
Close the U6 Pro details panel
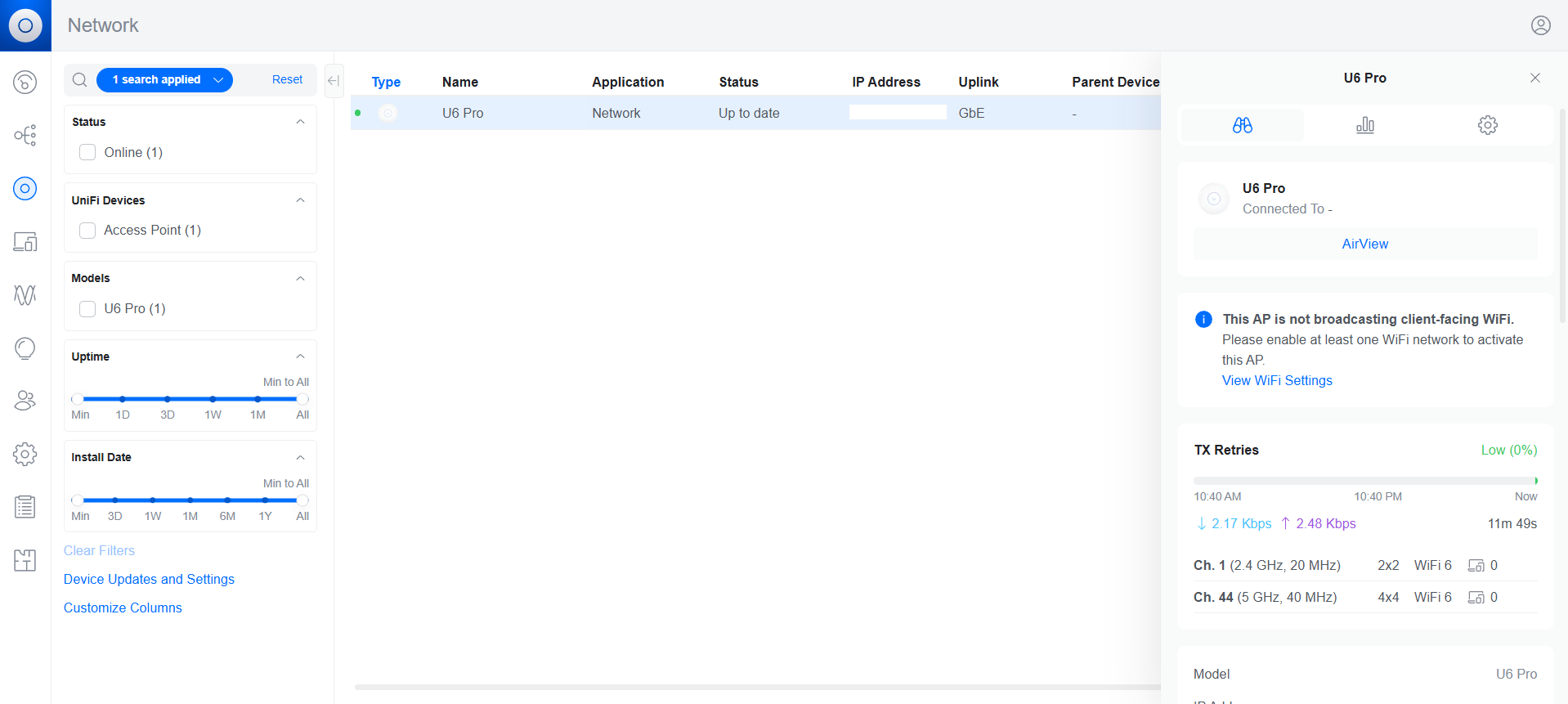point(1535,78)
